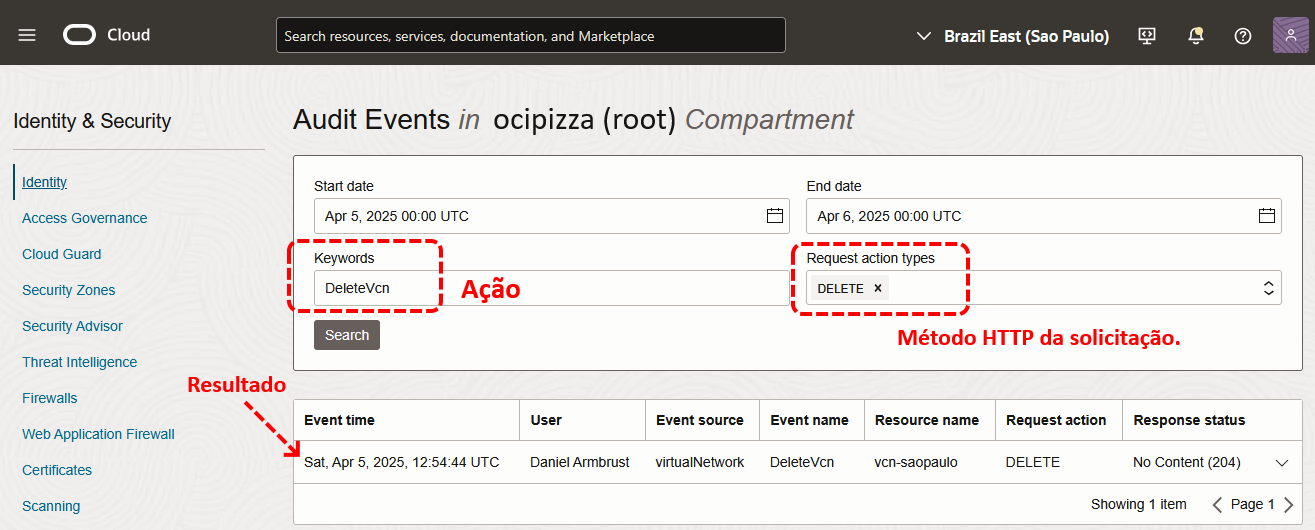Open Cloud Guard from the sidebar
Viewport: 1315px width, 530px height.
62,254
